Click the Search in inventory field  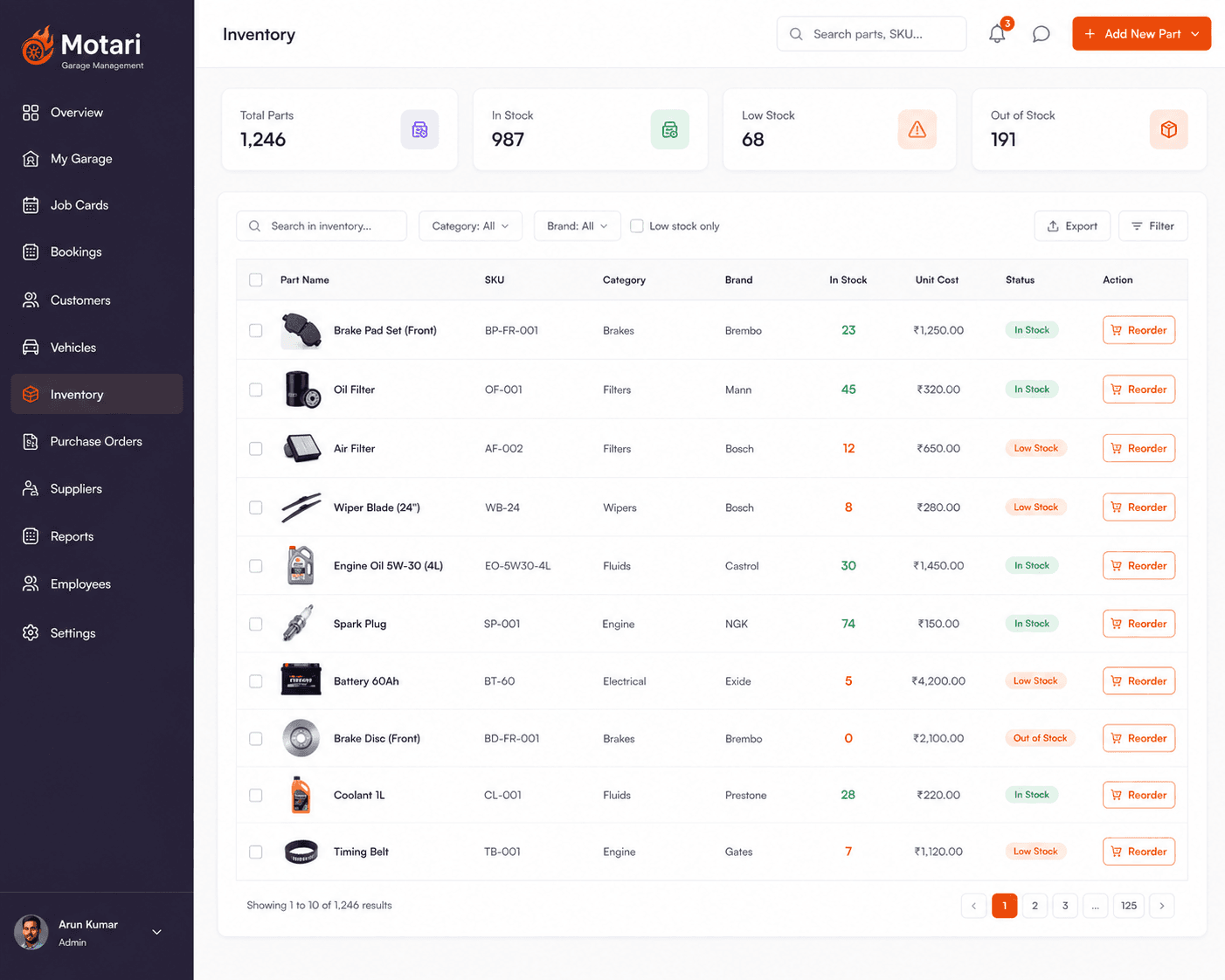322,226
